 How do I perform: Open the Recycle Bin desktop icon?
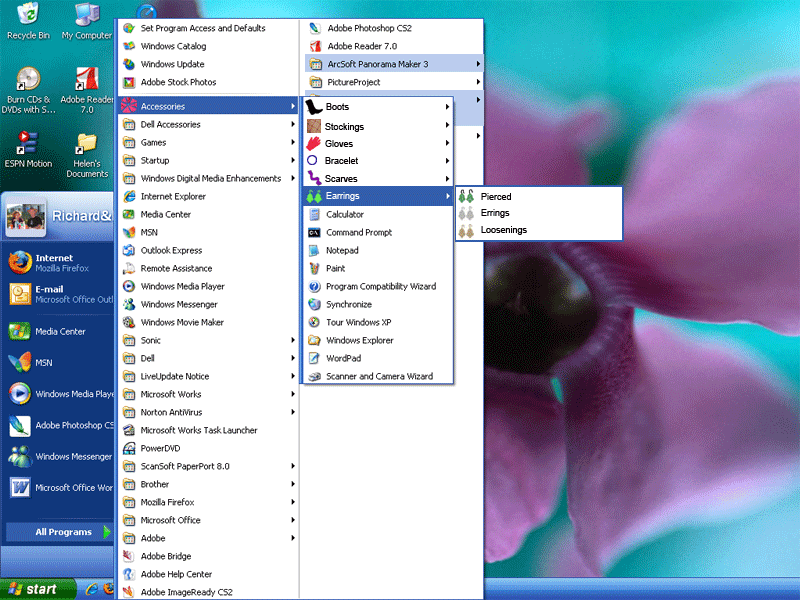[x=28, y=14]
